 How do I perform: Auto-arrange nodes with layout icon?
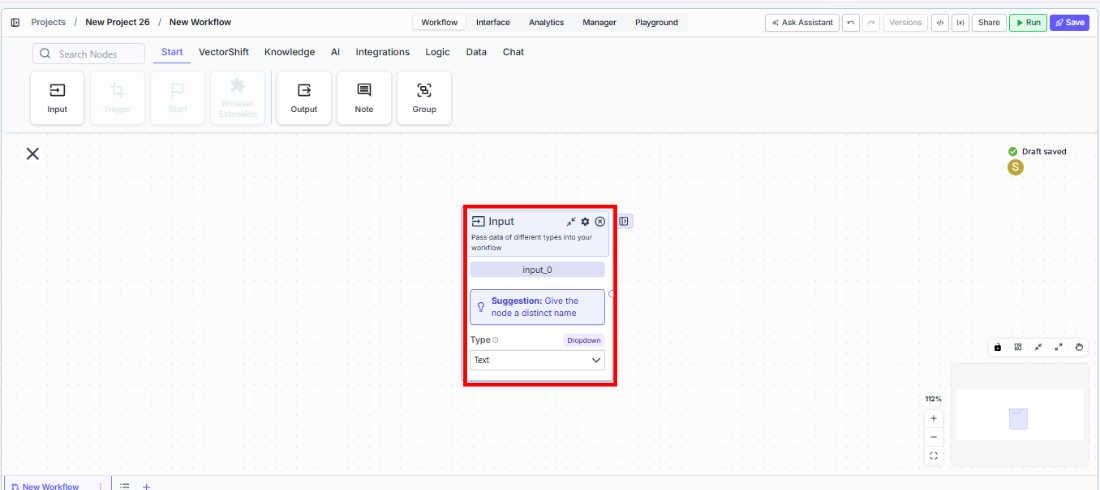coord(1018,347)
